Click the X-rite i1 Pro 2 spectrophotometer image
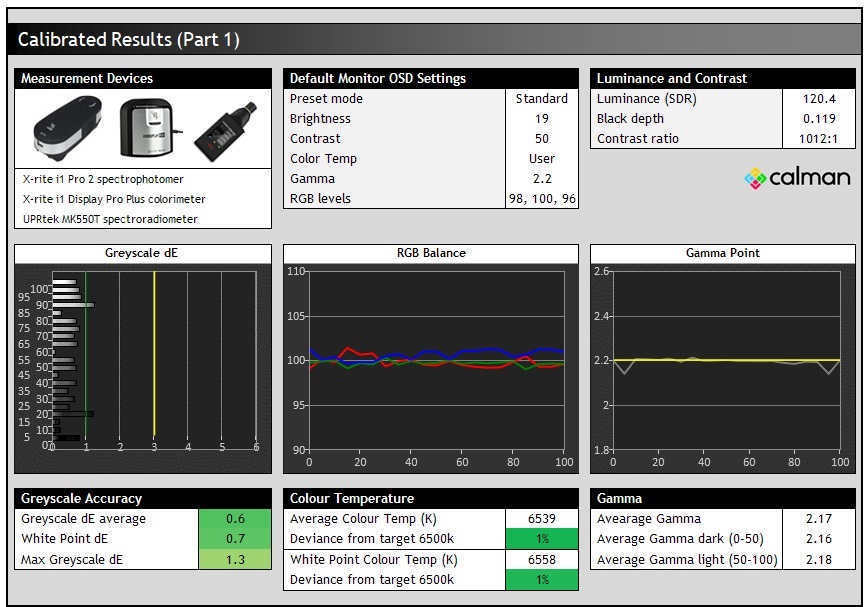This screenshot has width=866, height=607. (66, 129)
